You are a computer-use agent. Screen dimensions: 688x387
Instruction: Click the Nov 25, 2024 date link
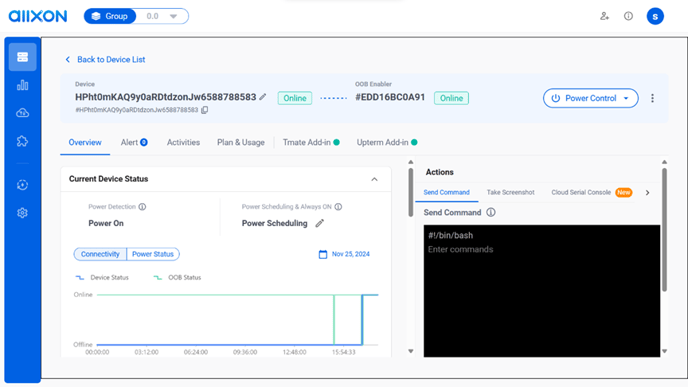(351, 254)
